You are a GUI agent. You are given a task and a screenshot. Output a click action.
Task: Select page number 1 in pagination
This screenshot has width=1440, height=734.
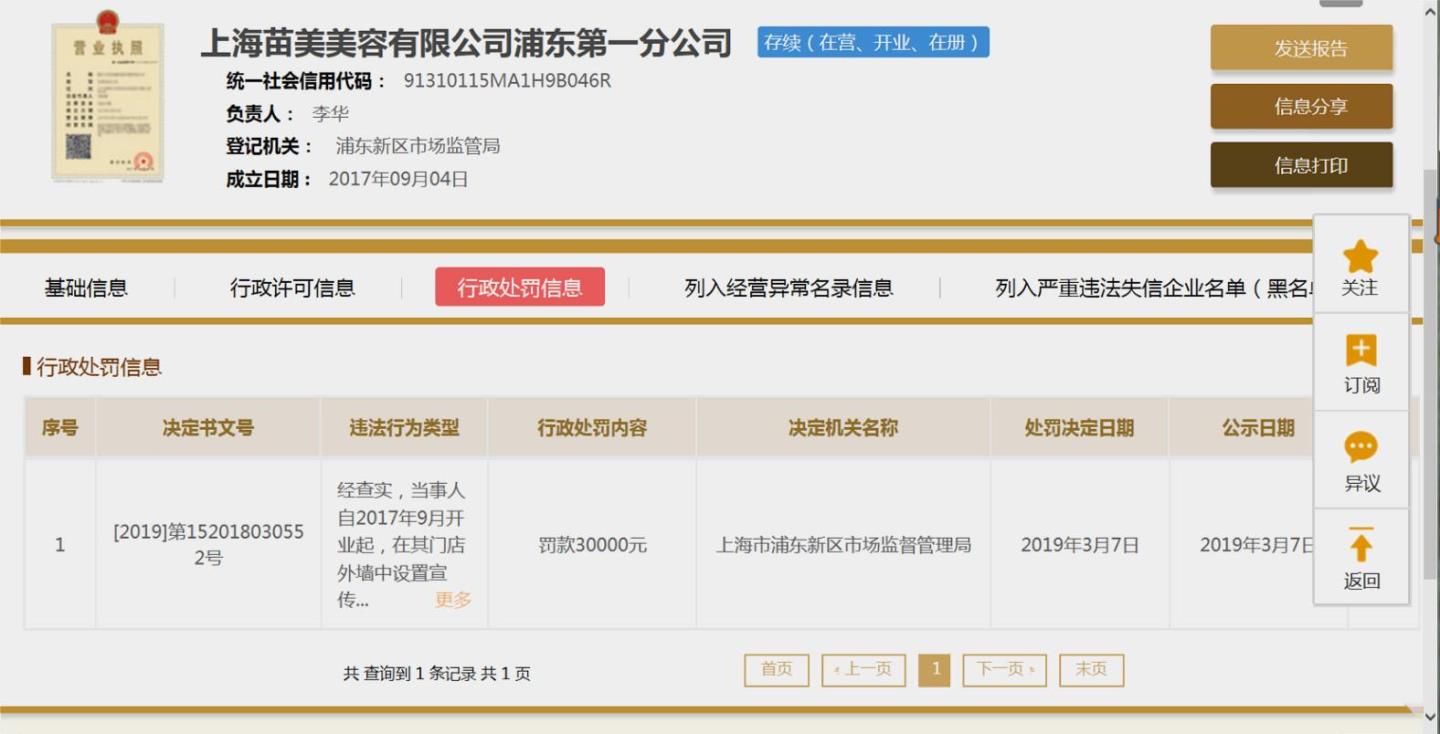click(x=934, y=670)
